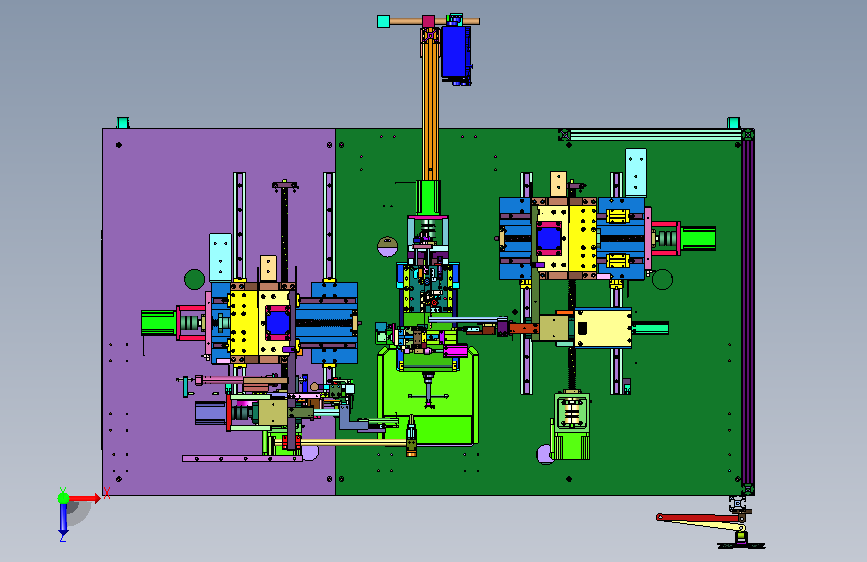The width and height of the screenshot is (867, 562).
Task: Pick the blue square inside left yellow block
Action: point(277,324)
